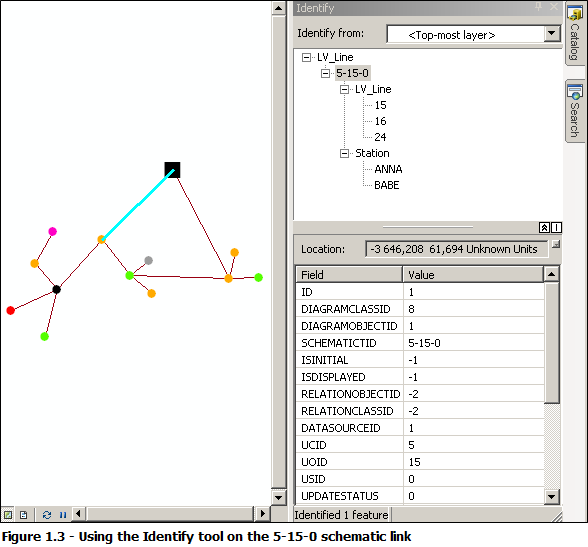Select the ISDISPLAYED field row
588x547 pixels.
click(x=420, y=377)
